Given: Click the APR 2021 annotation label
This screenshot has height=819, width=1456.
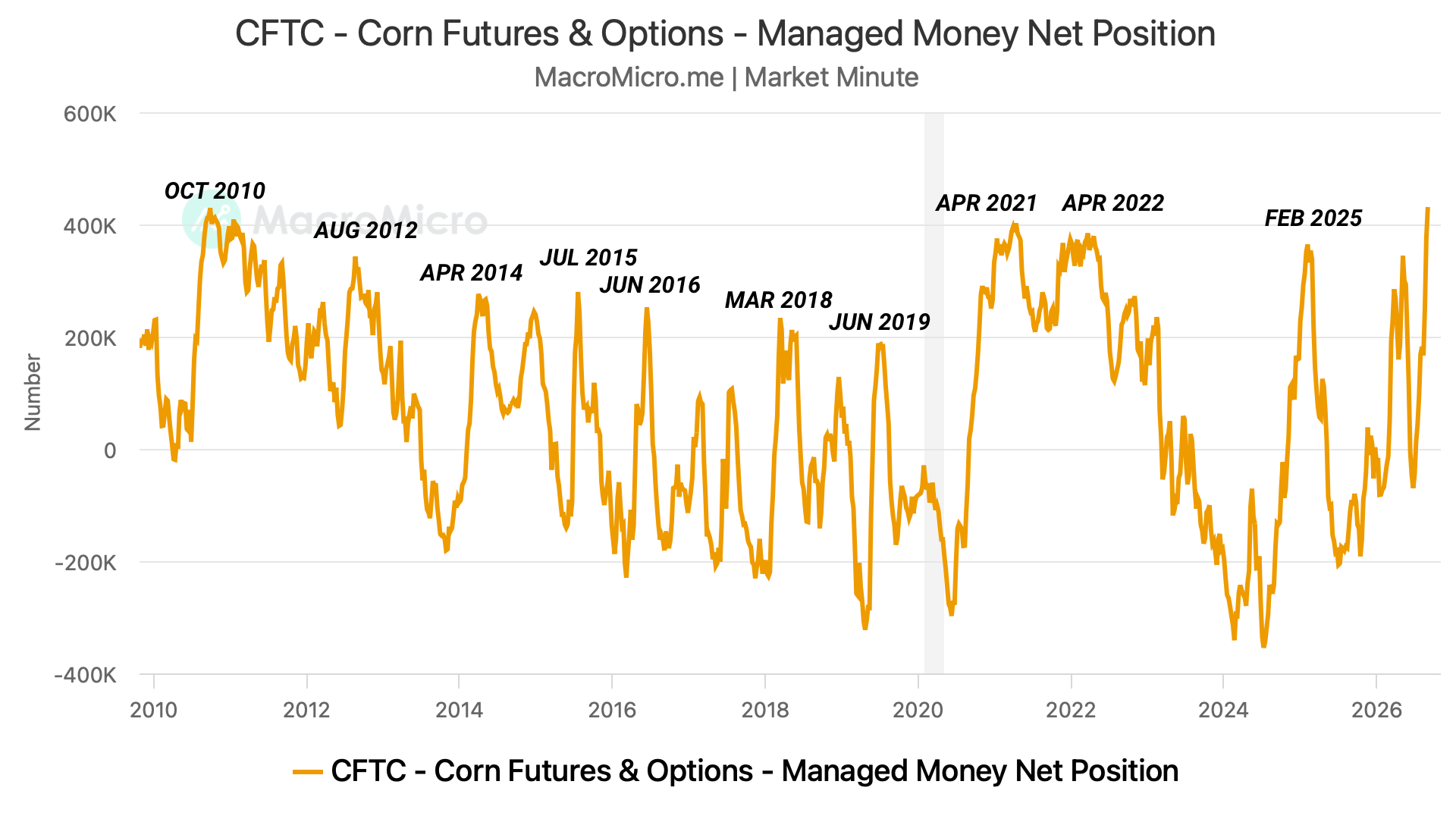Looking at the screenshot, I should tap(987, 203).
